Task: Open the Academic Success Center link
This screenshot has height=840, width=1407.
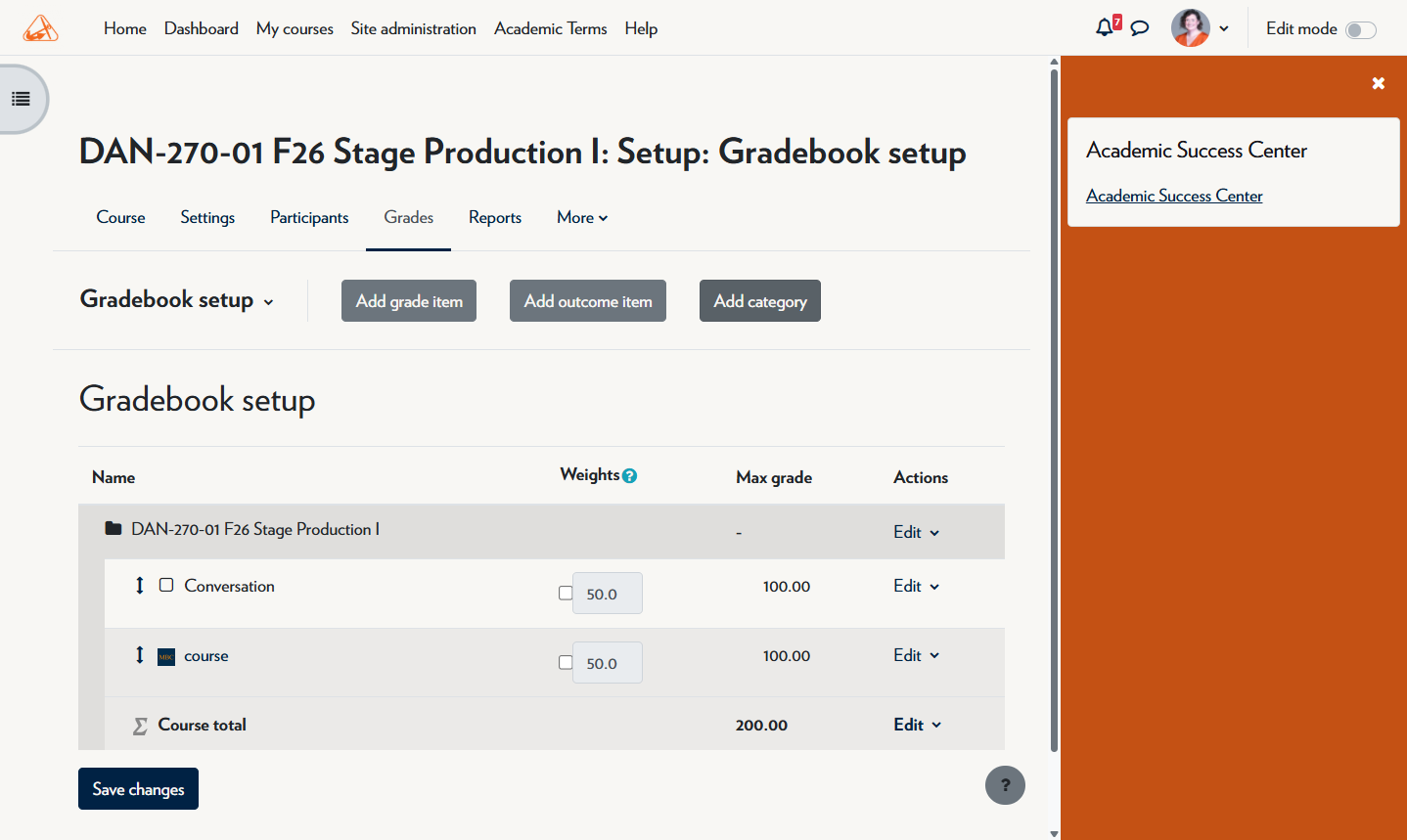Action: pos(1174,196)
